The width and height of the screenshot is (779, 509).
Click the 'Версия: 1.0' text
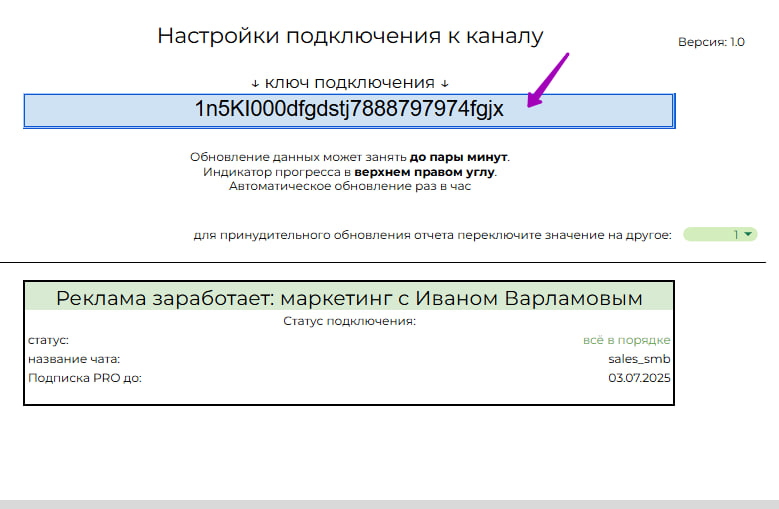click(711, 42)
